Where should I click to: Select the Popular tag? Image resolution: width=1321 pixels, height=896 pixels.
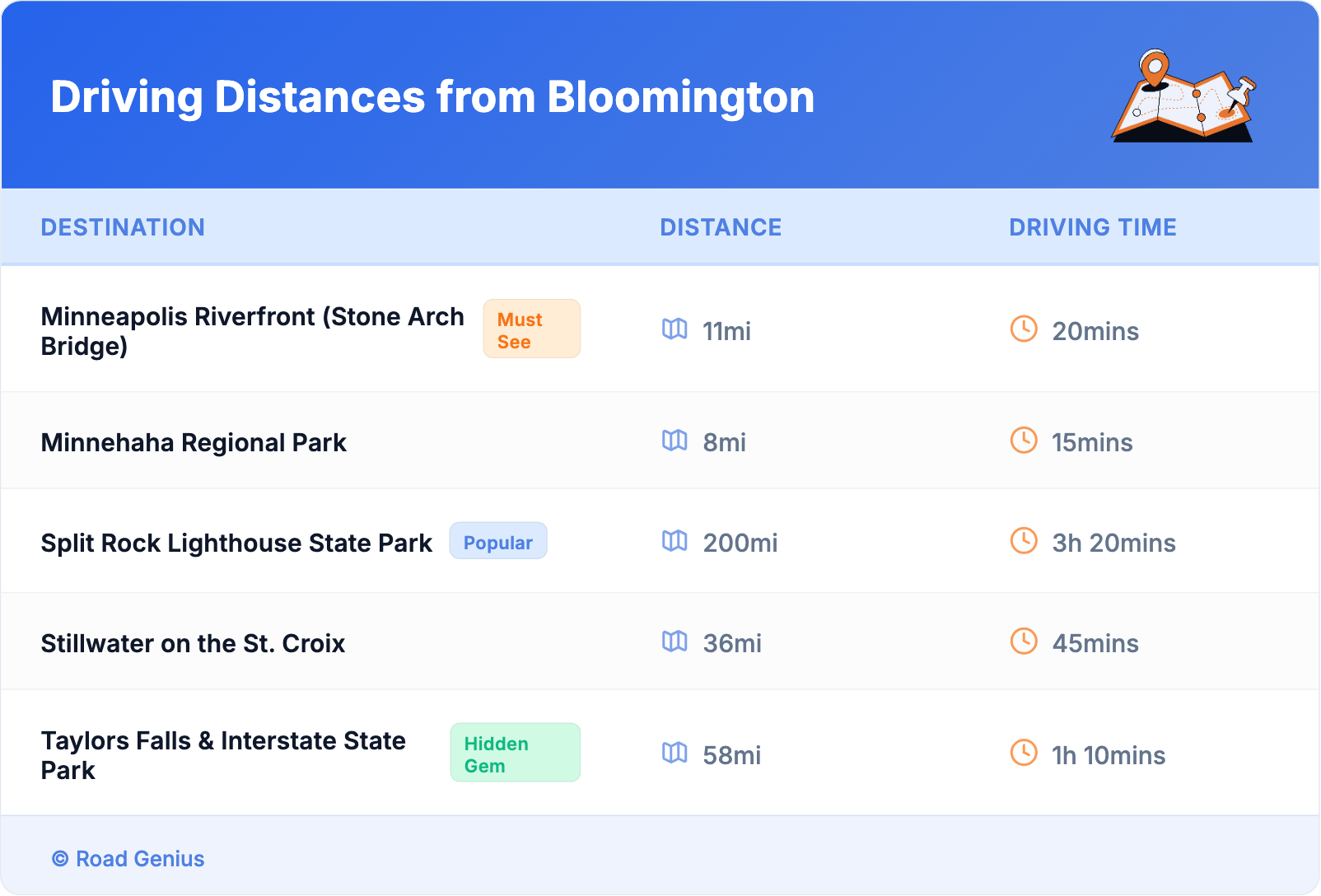[497, 542]
